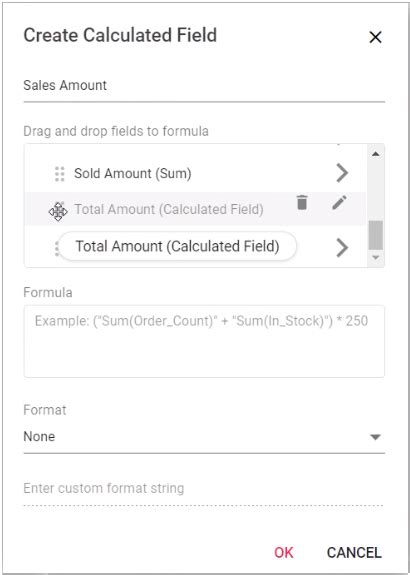
Task: Expand options arrow on bottom field row
Action: tap(342, 248)
